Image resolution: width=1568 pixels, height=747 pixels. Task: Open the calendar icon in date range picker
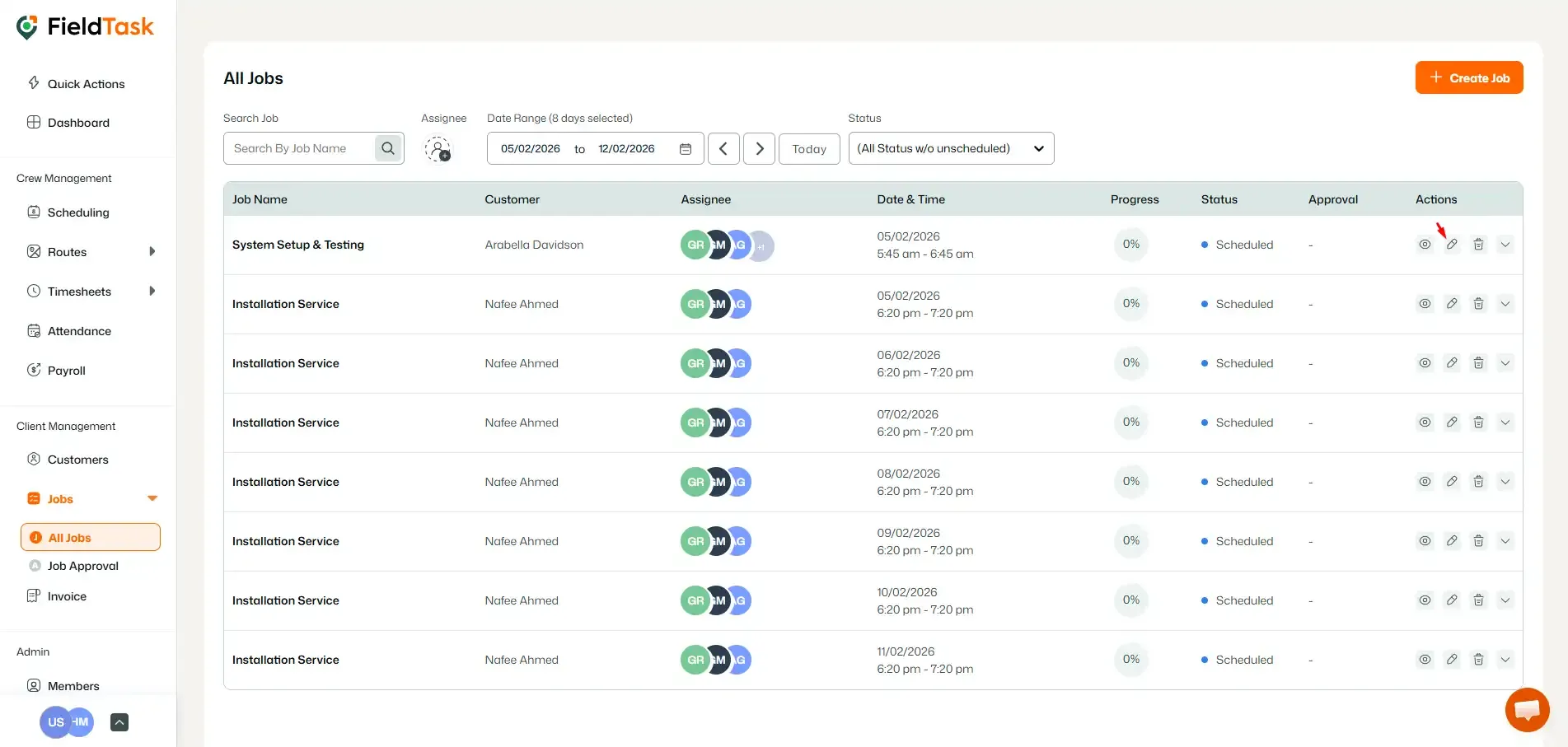pos(685,148)
